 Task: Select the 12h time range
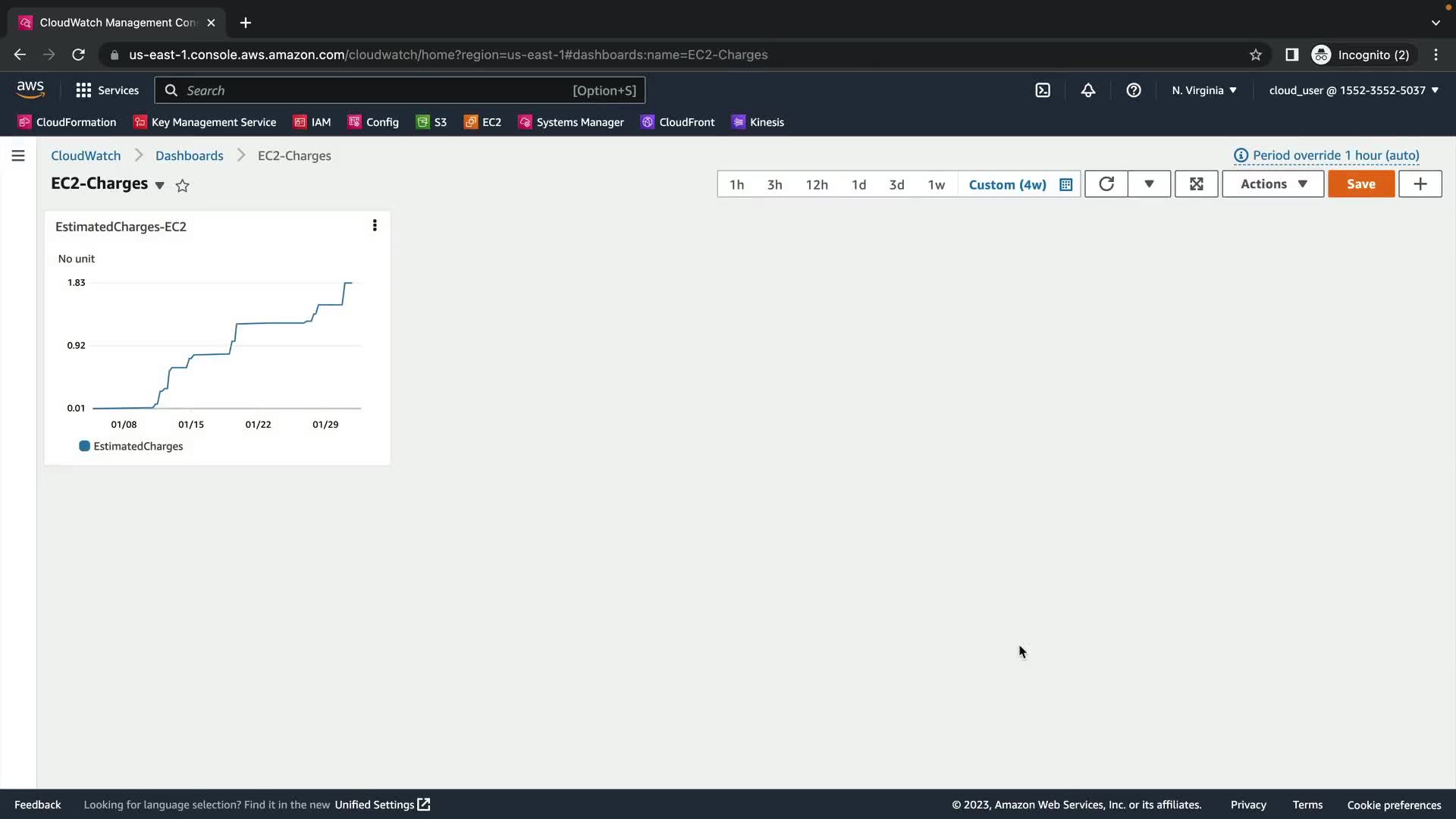pyautogui.click(x=817, y=185)
